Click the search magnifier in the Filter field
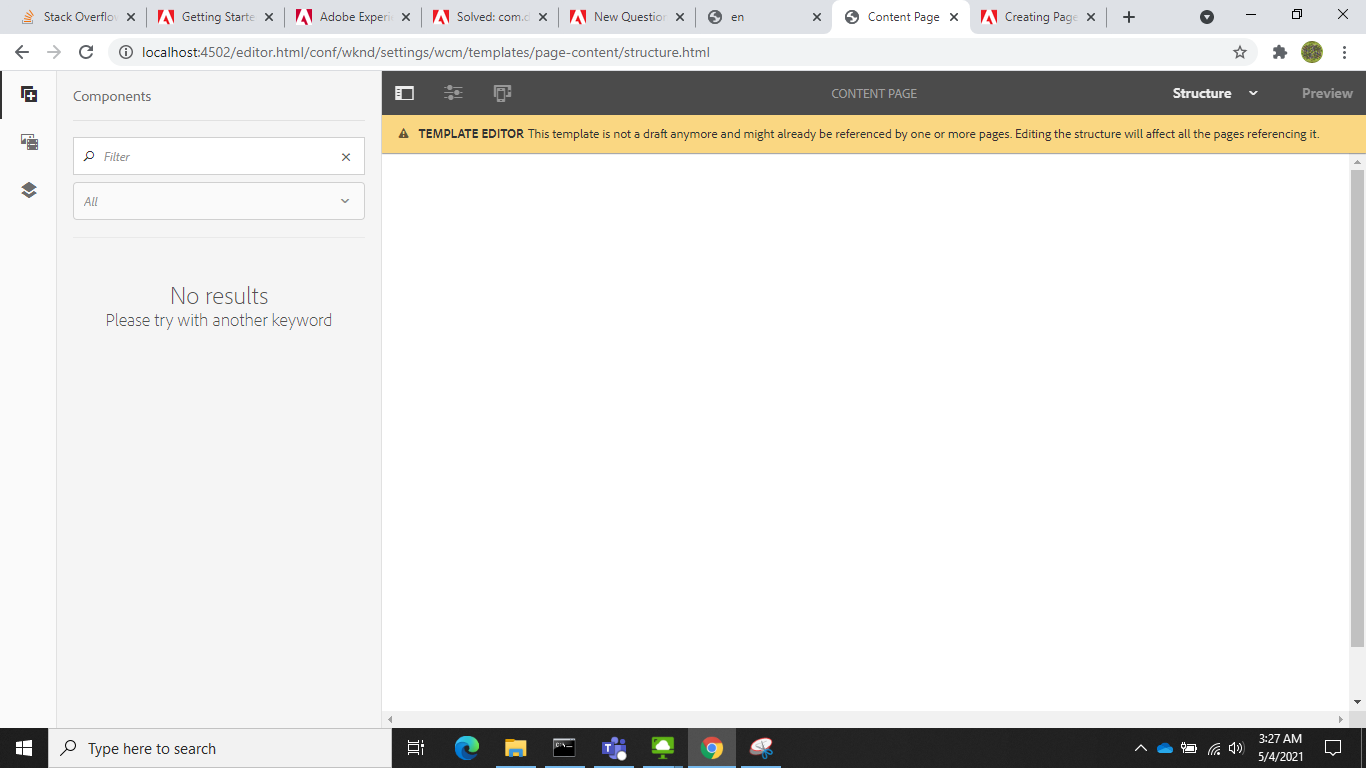Screen dimensions: 1366x768 (x=91, y=156)
